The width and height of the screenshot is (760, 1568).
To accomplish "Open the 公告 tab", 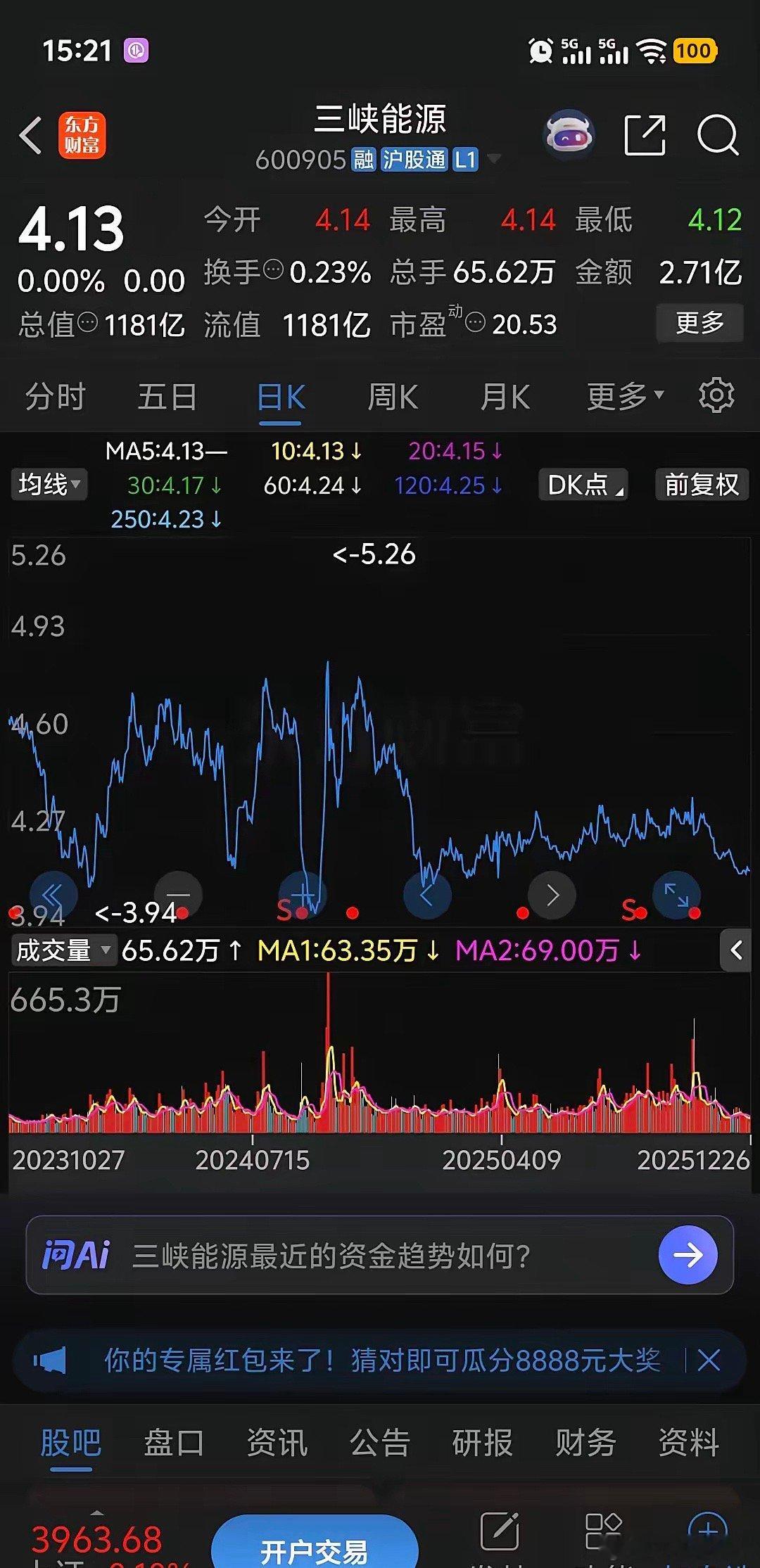I will (380, 1442).
